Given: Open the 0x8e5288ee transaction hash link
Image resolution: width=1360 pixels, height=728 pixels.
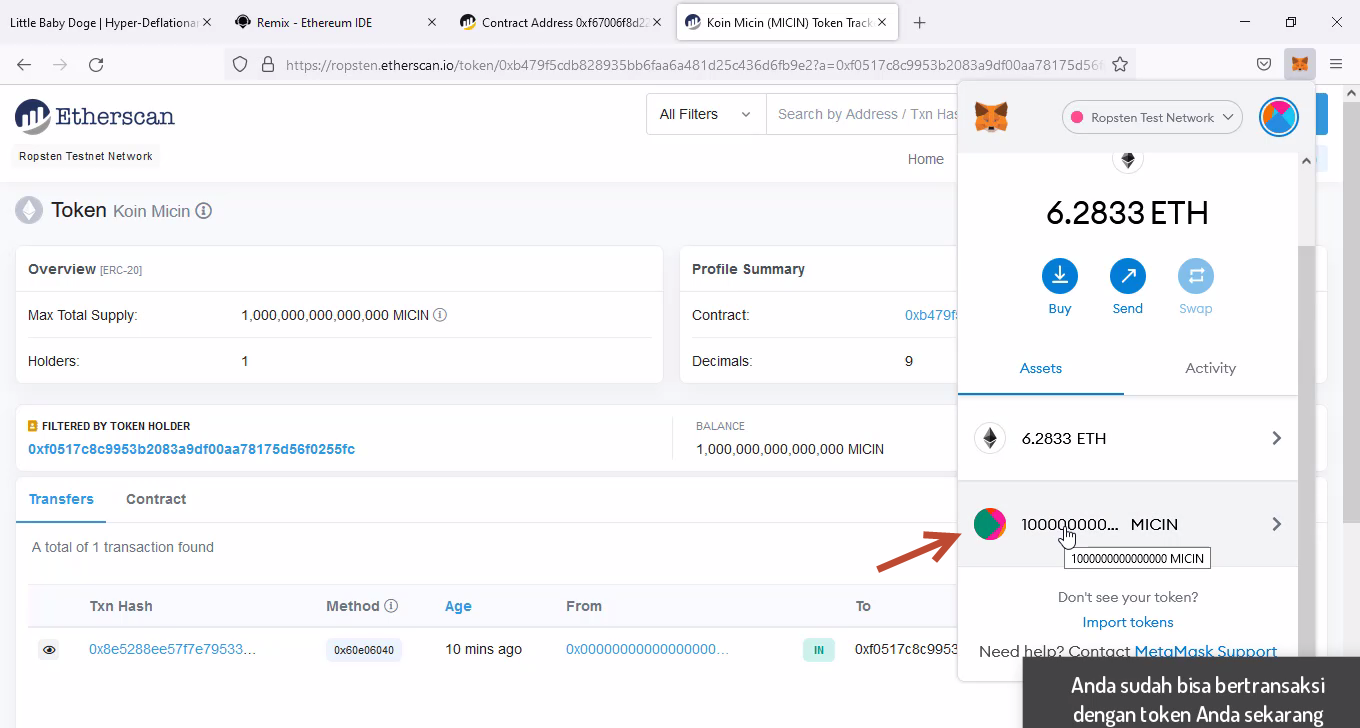Looking at the screenshot, I should 172,650.
